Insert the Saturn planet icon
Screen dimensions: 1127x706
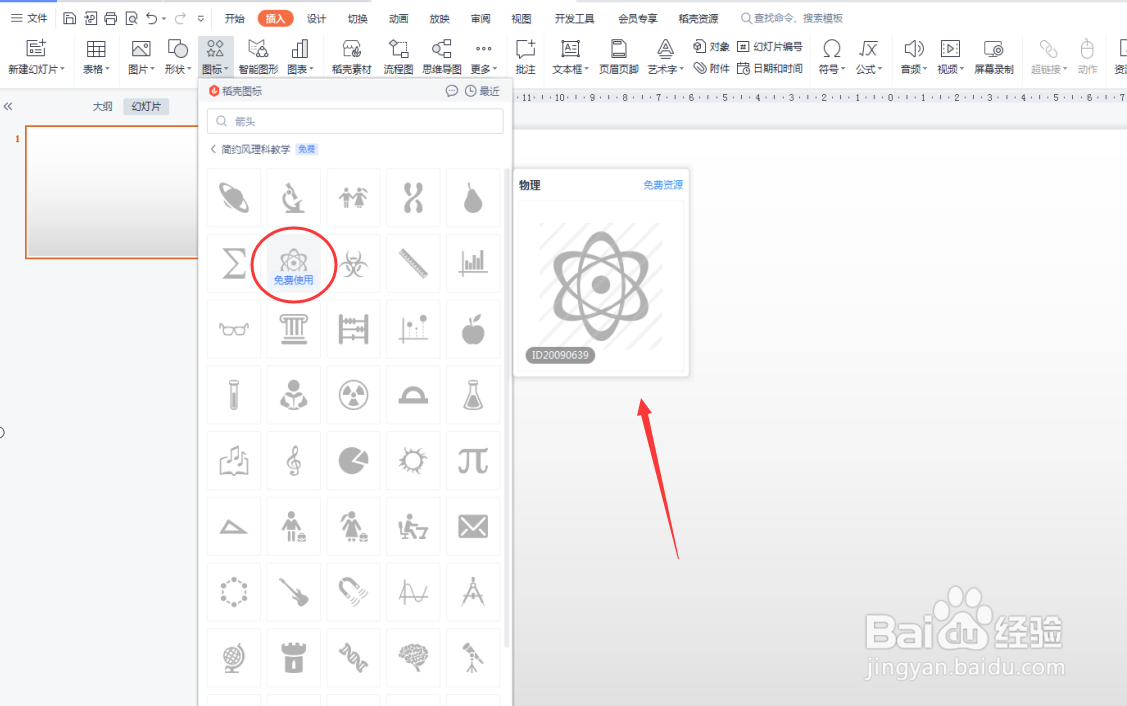tap(234, 198)
